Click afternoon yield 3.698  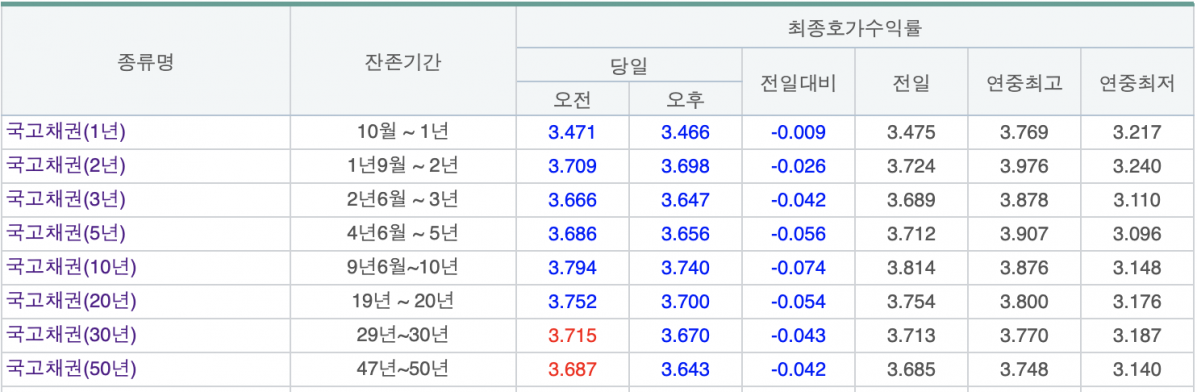pos(686,166)
